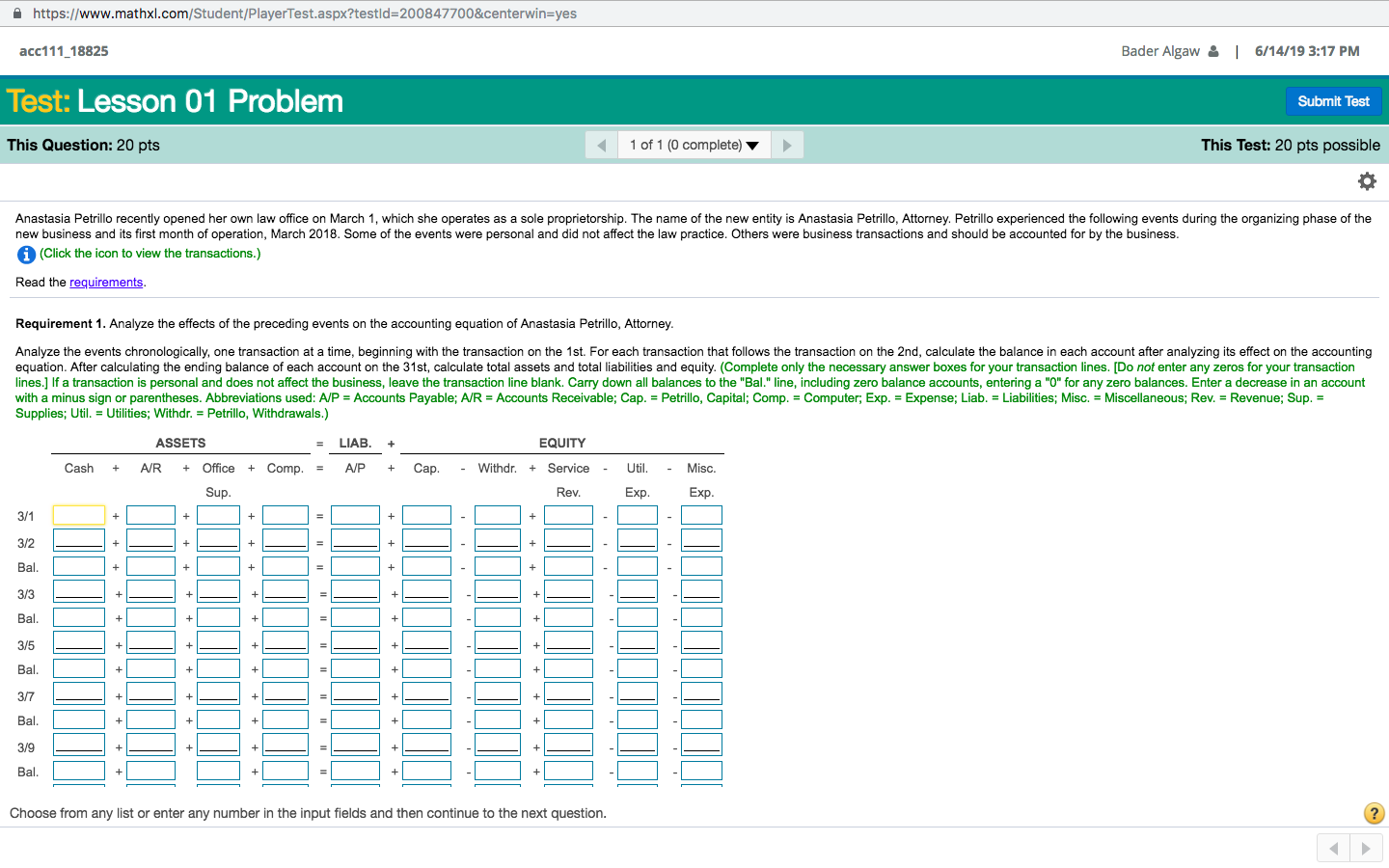Screen dimensions: 1389x868
Task: Open the requirements link
Action: [106, 283]
